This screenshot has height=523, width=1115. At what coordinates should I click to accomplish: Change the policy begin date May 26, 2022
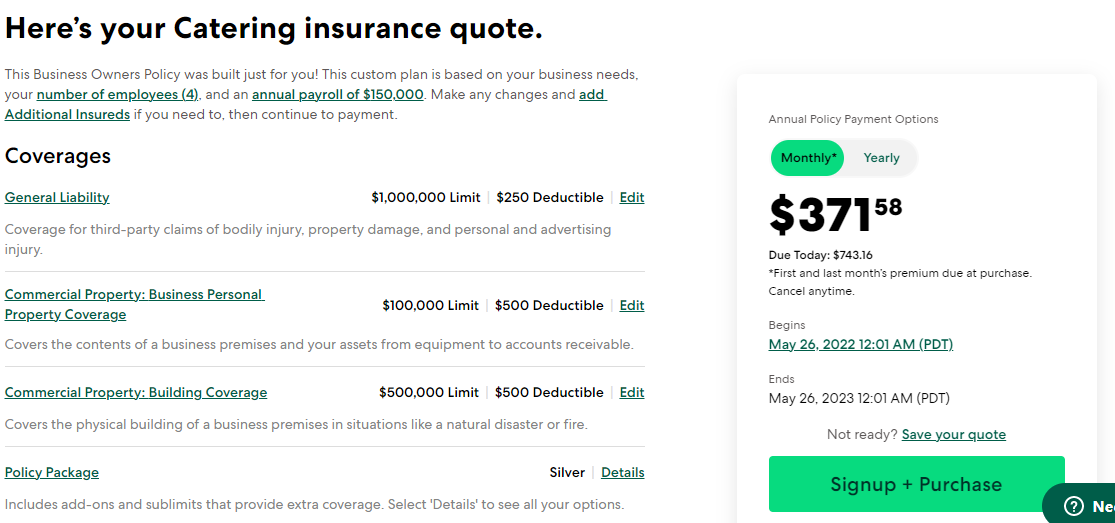pos(860,345)
